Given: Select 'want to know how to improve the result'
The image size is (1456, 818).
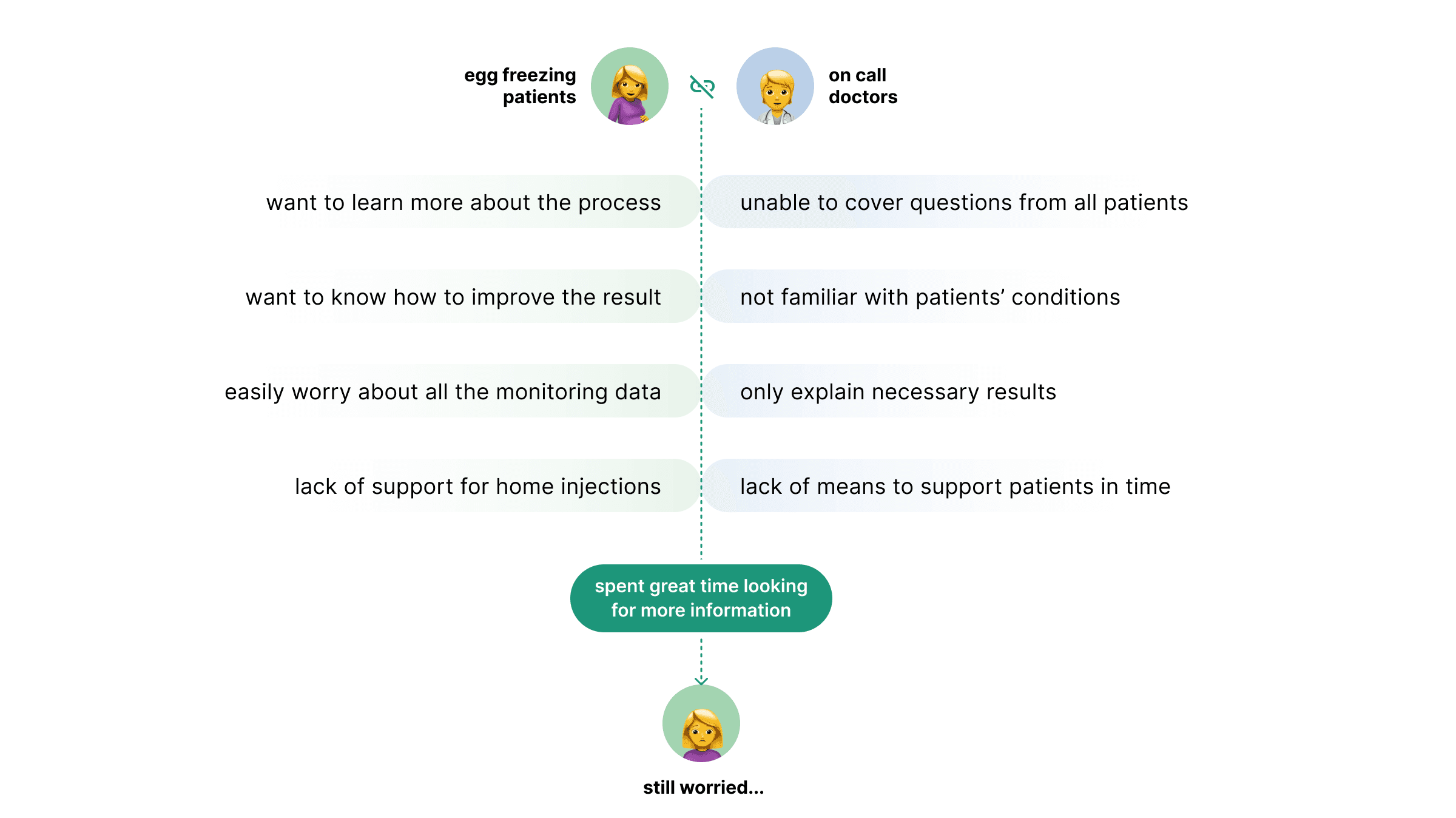Looking at the screenshot, I should [x=453, y=297].
